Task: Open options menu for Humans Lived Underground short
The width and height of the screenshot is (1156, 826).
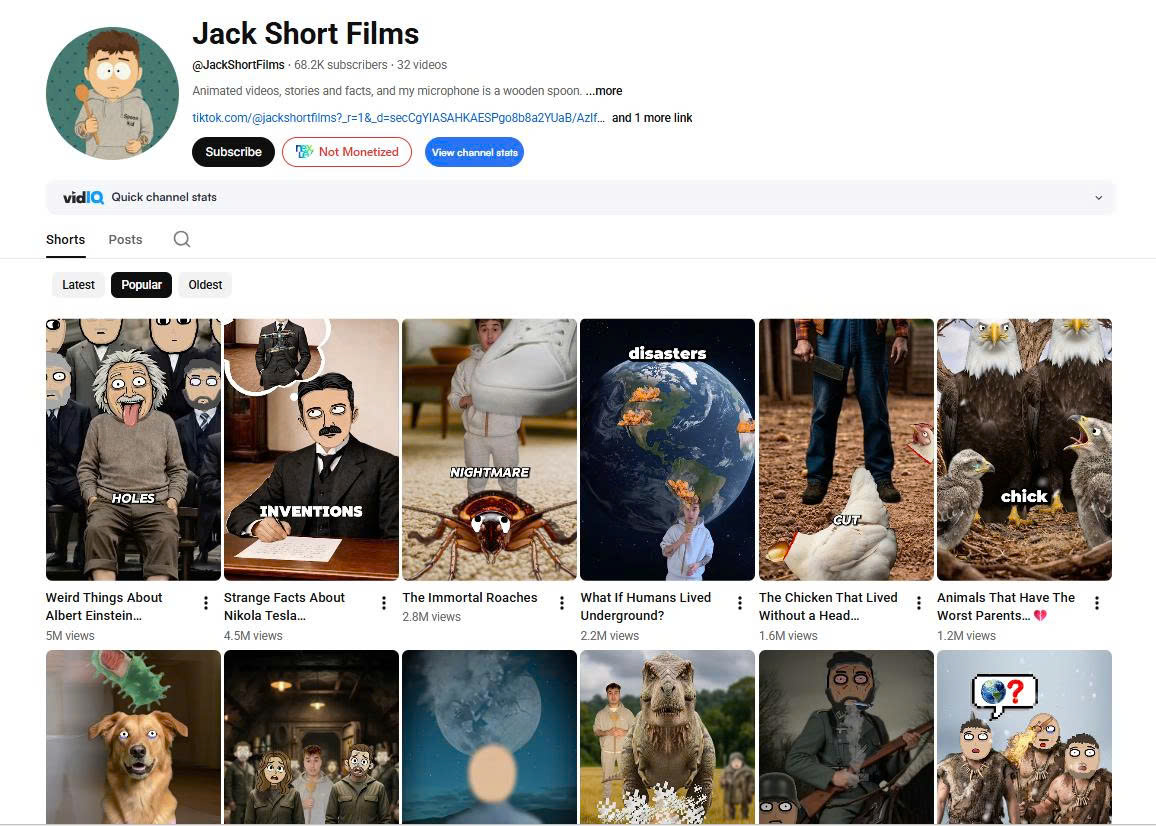Action: (740, 603)
